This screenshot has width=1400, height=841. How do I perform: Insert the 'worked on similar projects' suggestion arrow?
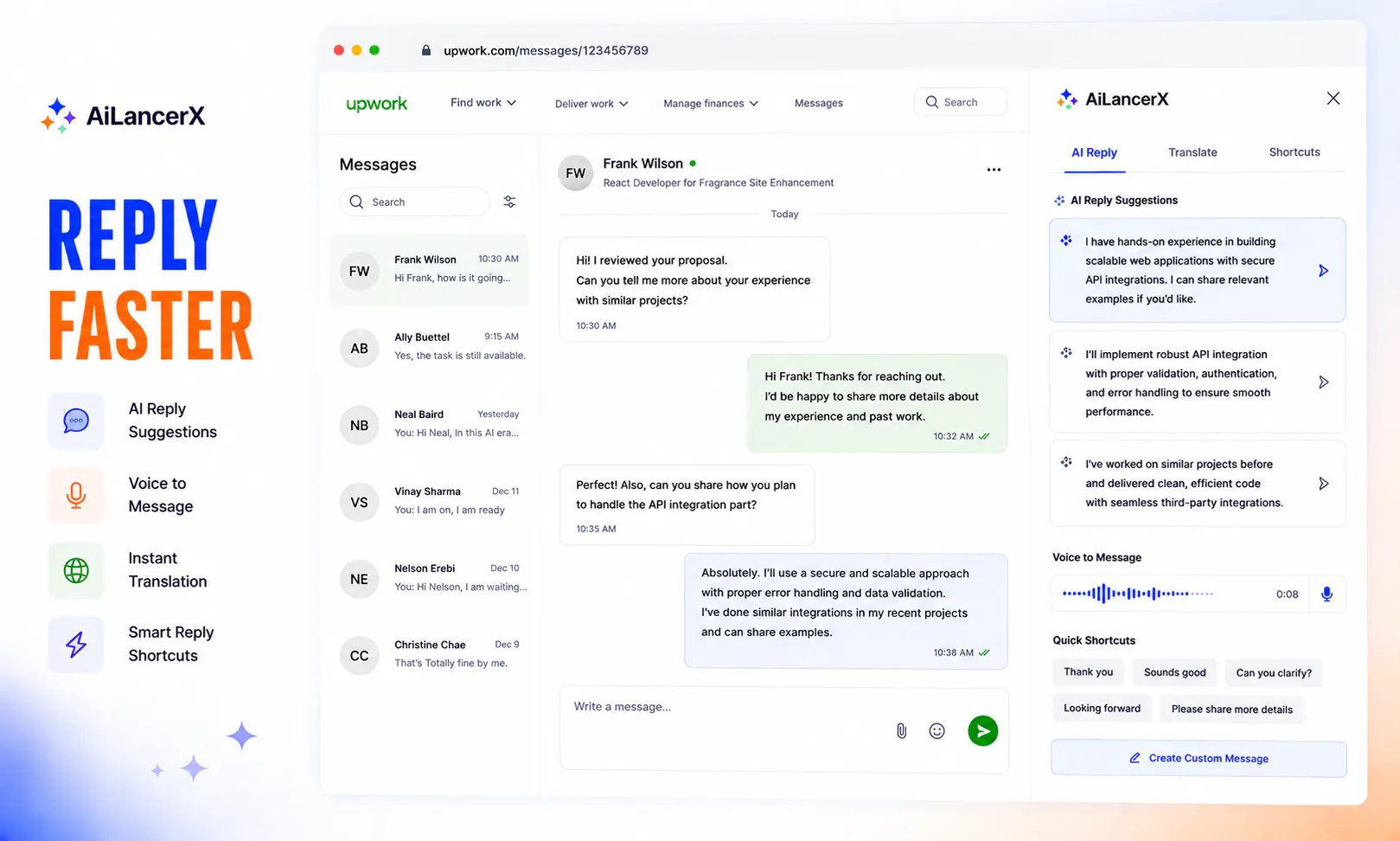[1323, 484]
